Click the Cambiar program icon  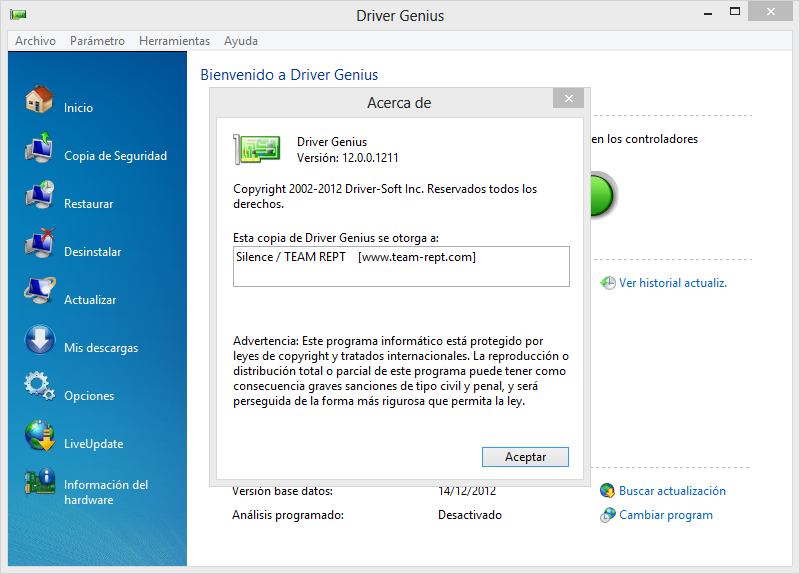pyautogui.click(x=607, y=515)
